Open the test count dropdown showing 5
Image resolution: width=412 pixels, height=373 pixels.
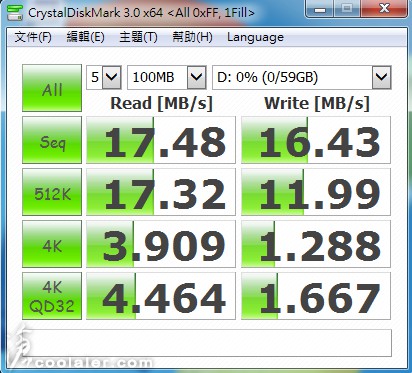click(x=104, y=77)
